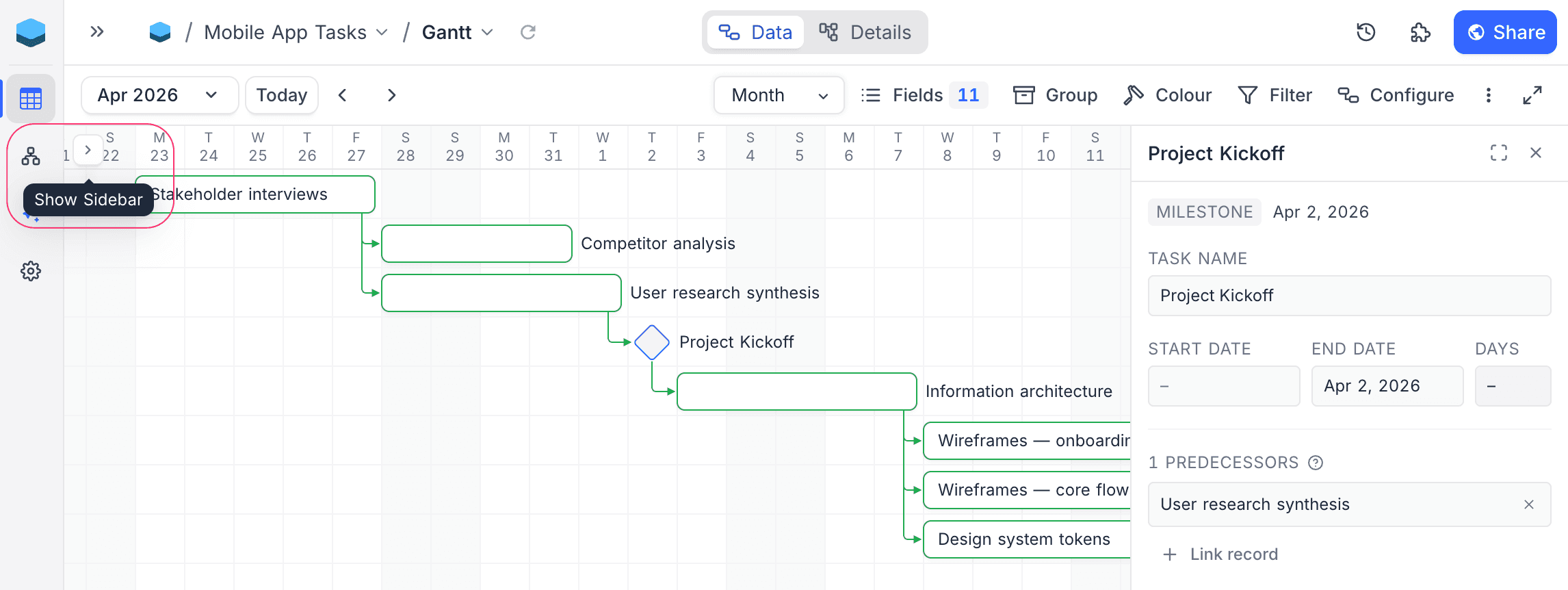The width and height of the screenshot is (1568, 590).
Task: Switch to the Data tab
Action: click(755, 32)
